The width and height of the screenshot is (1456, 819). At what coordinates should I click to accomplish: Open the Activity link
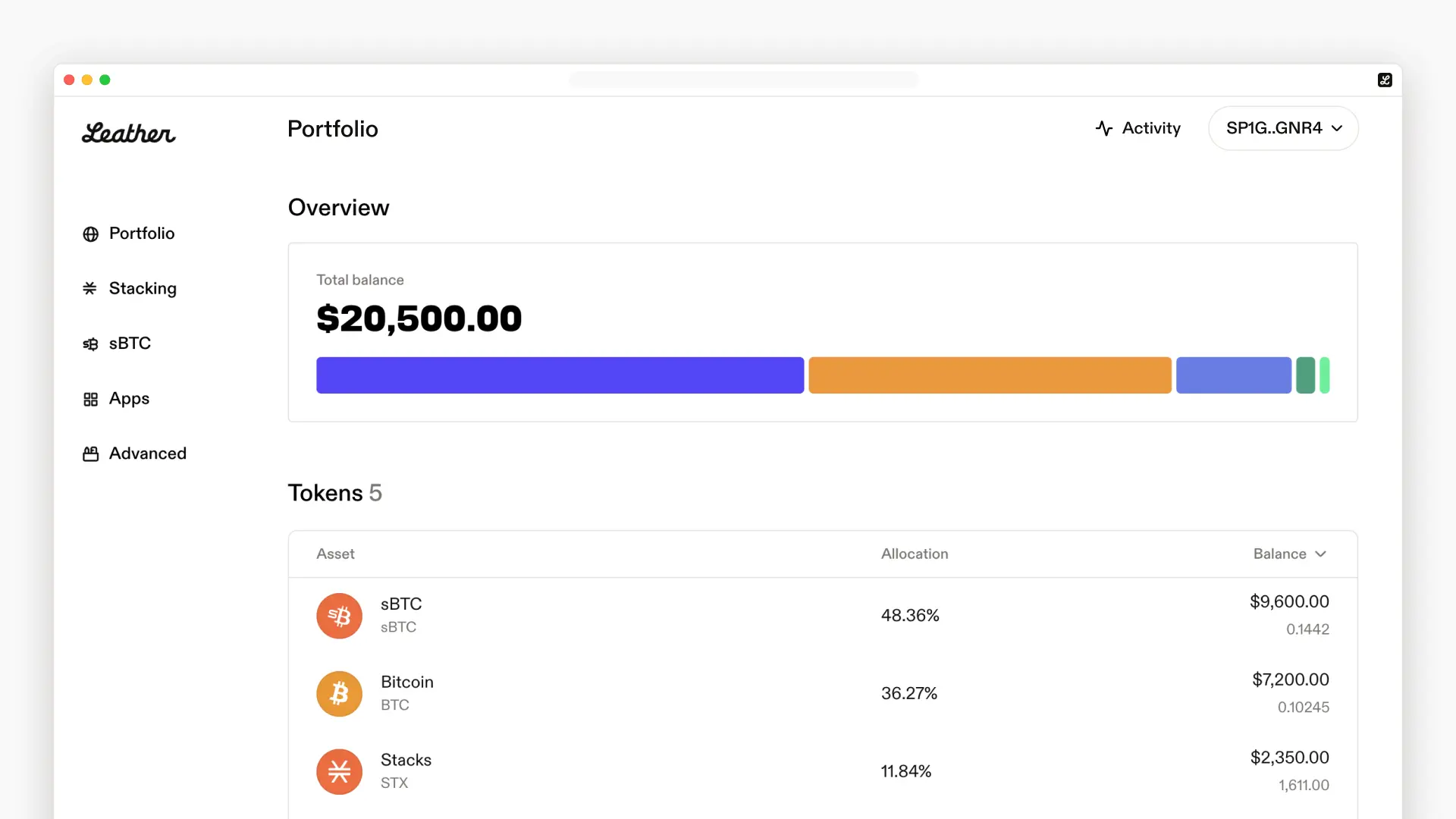[1150, 128]
